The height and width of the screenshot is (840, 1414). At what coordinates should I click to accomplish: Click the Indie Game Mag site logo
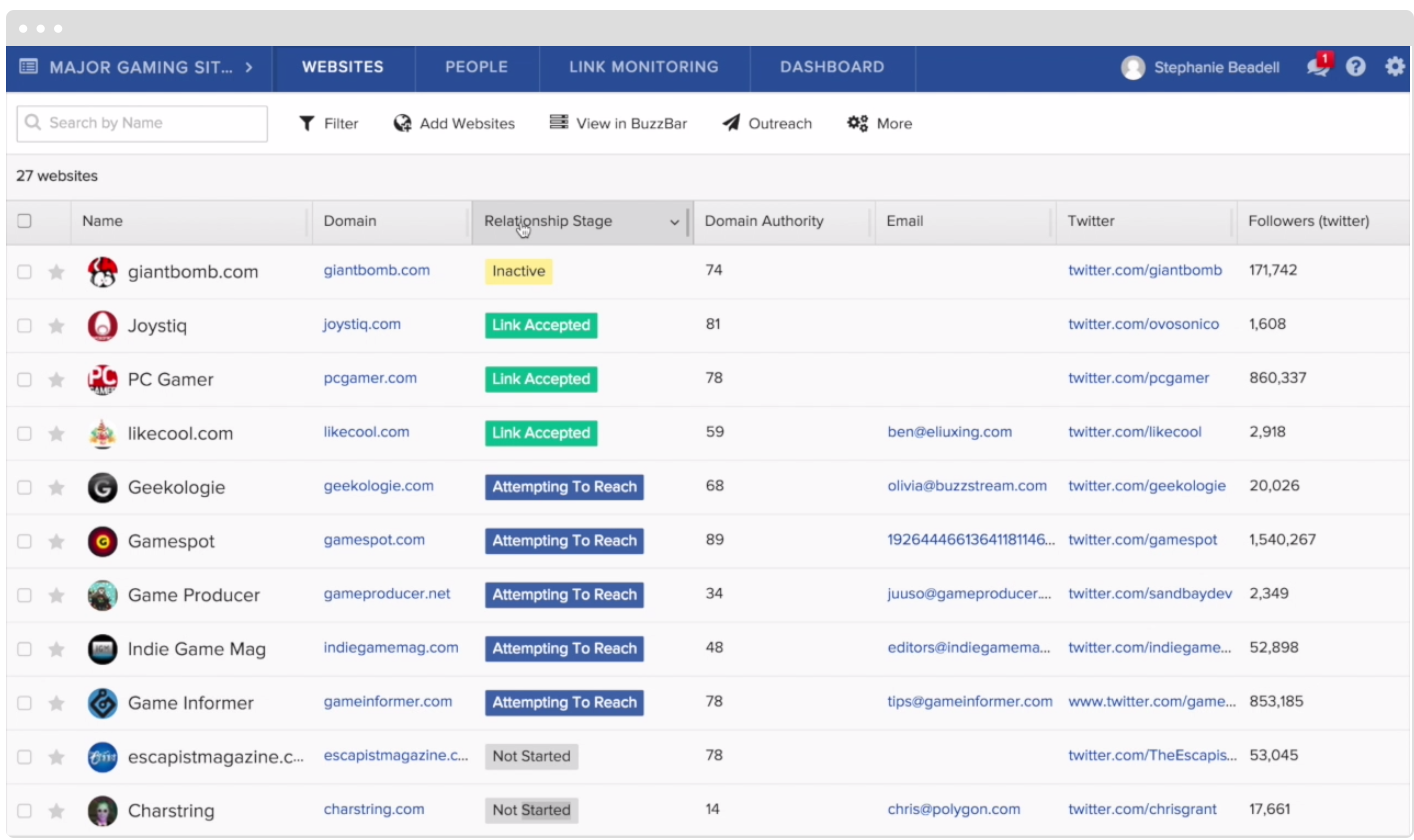[x=102, y=650]
